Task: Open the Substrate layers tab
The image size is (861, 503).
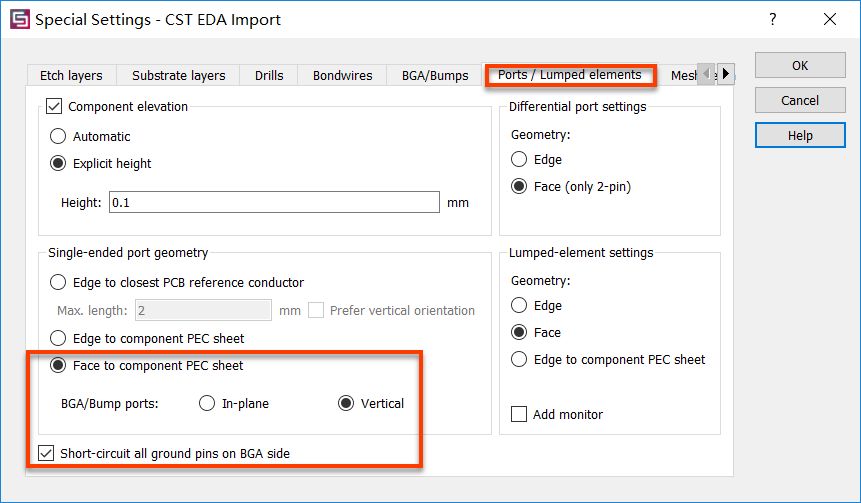Action: (x=178, y=75)
